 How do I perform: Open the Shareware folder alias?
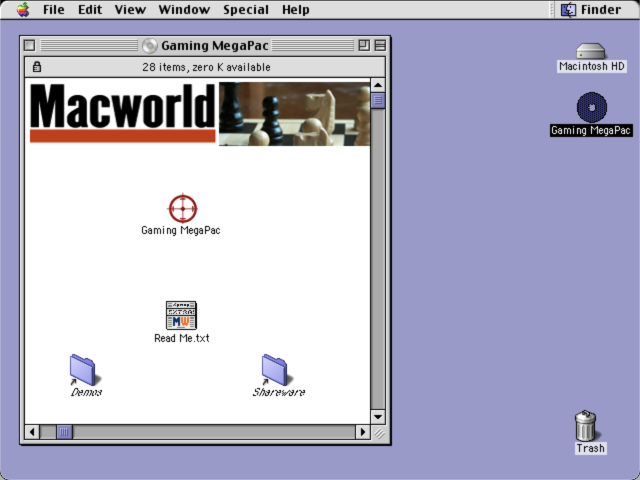pos(275,370)
